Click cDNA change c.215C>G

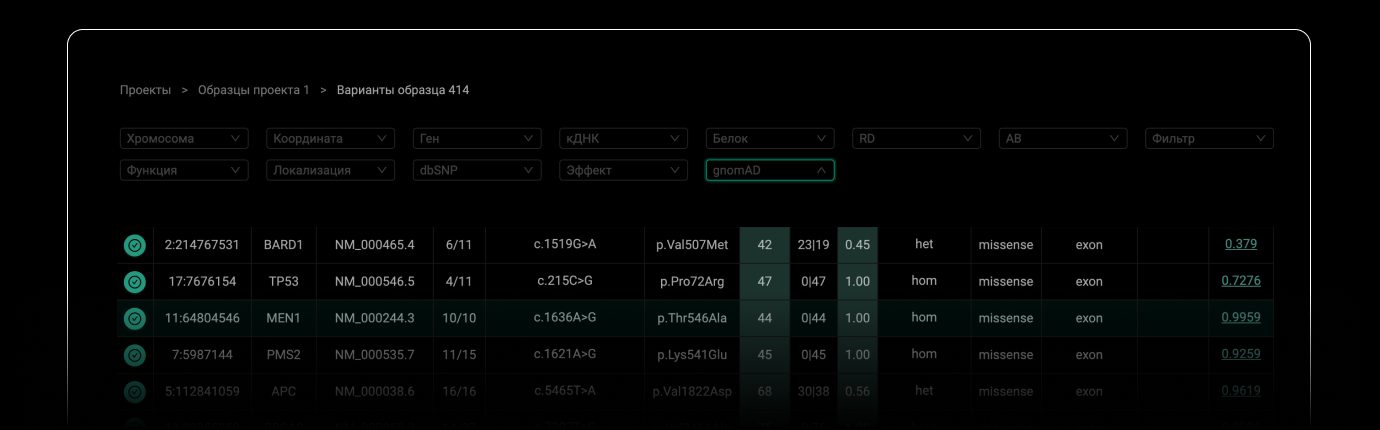[x=565, y=281]
